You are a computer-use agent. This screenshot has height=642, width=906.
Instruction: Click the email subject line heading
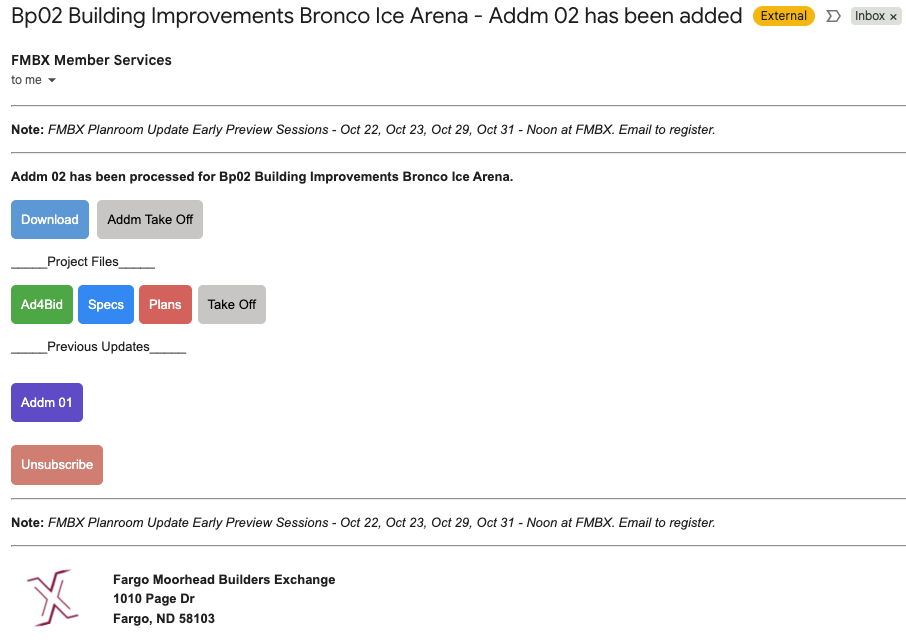[376, 16]
